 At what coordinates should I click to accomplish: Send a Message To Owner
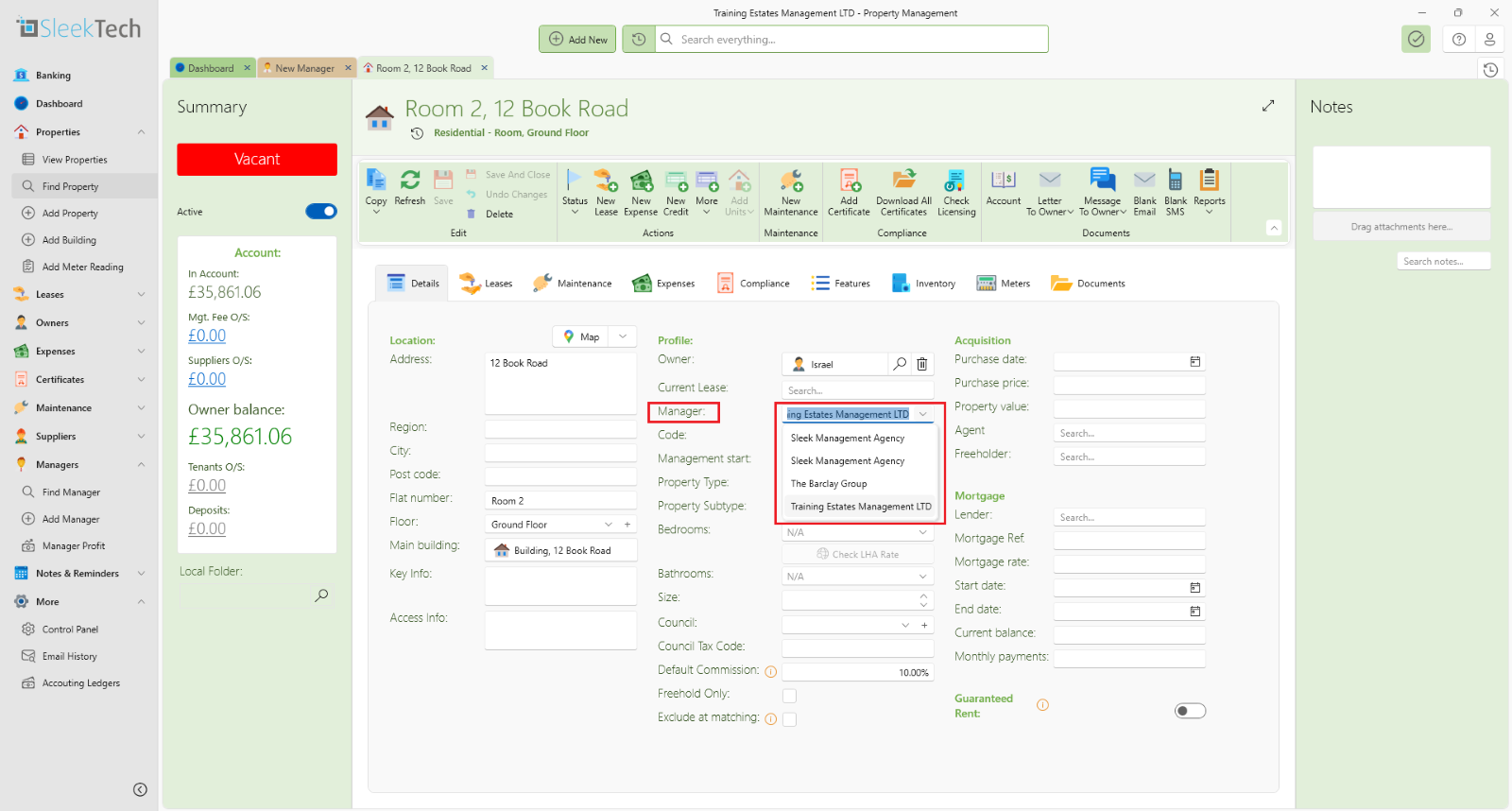tap(1103, 192)
